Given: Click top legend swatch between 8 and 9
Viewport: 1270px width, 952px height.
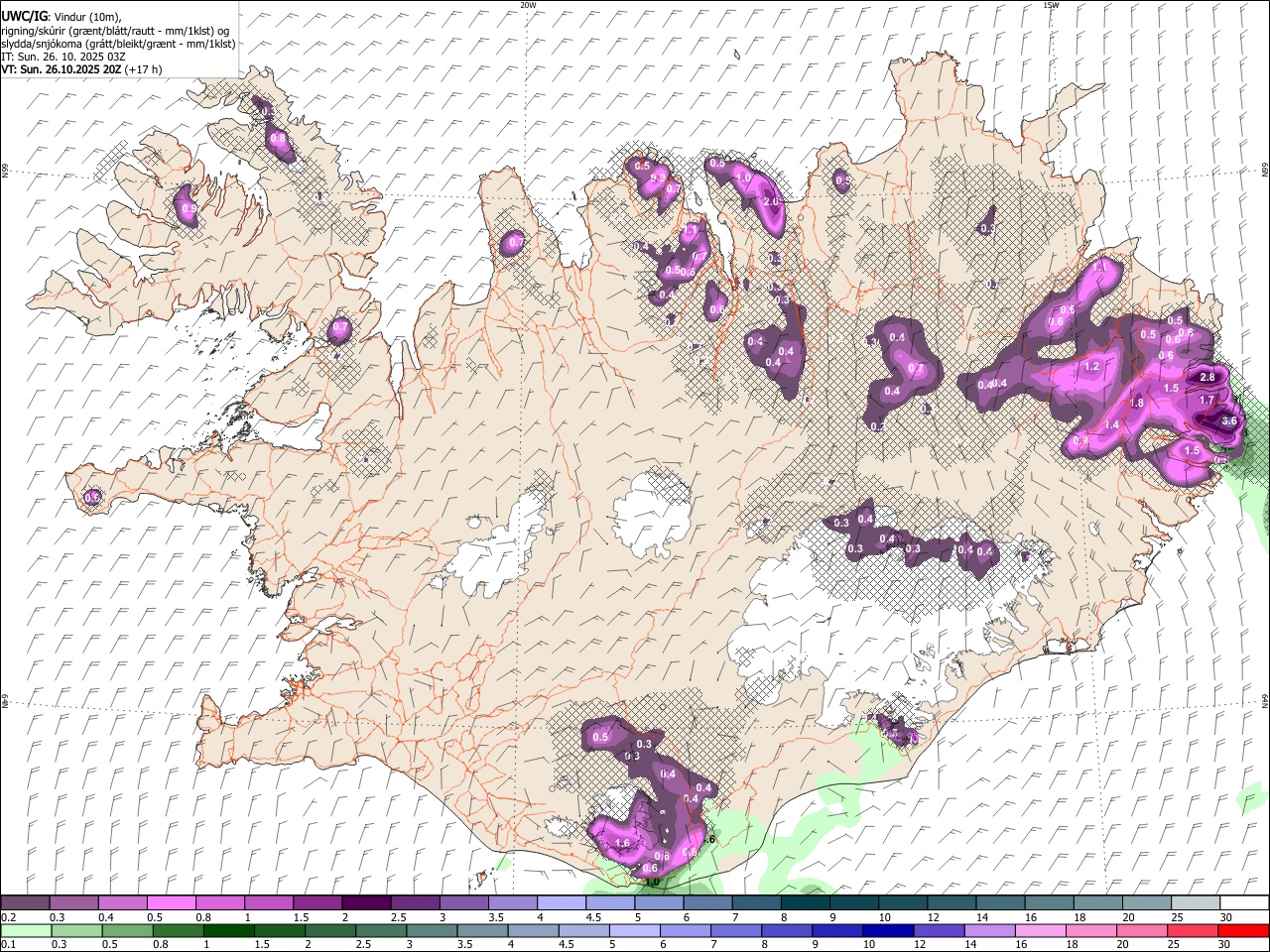Looking at the screenshot, I should [806, 903].
